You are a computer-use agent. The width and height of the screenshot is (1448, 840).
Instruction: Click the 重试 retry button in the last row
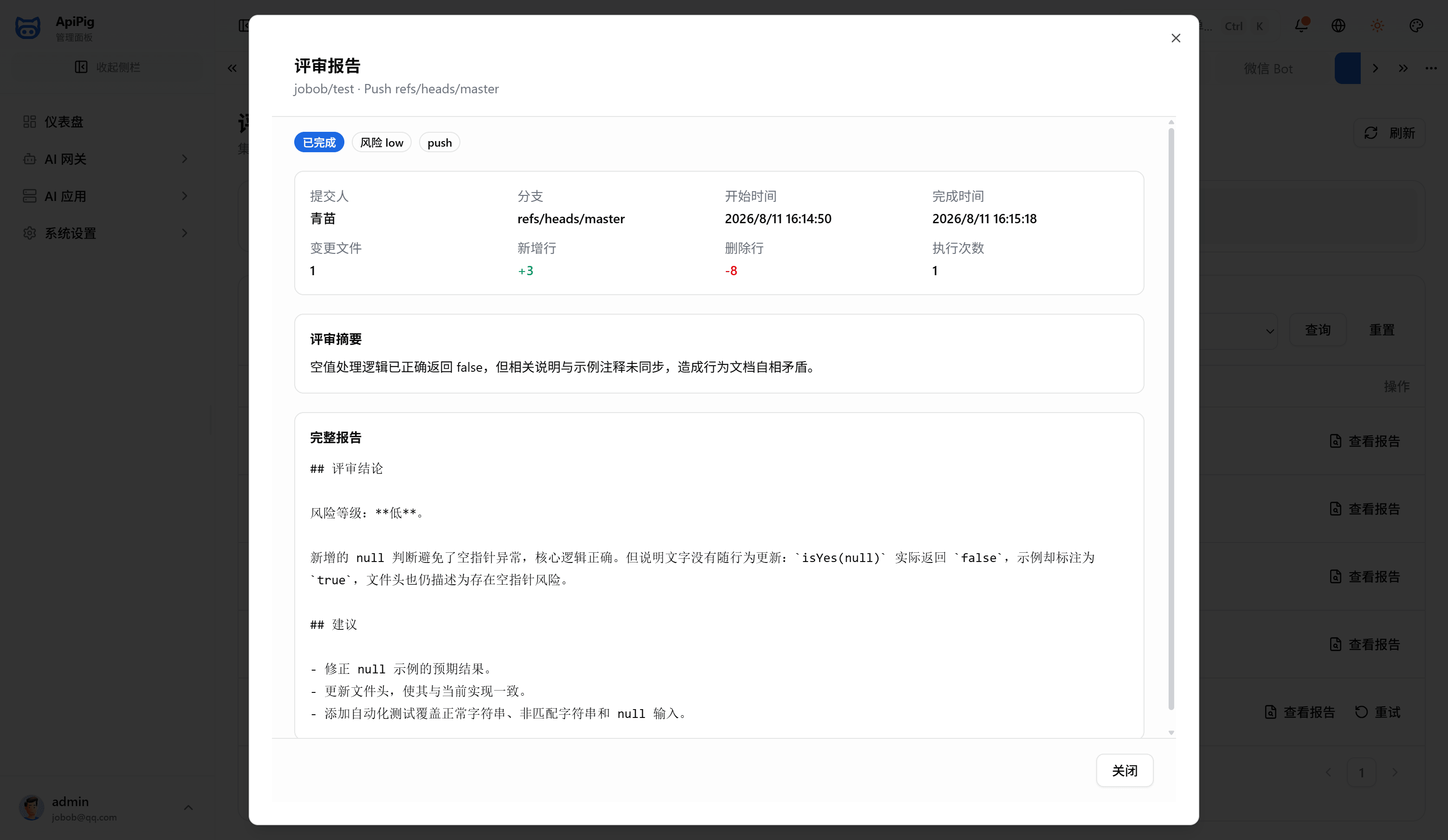(1377, 712)
